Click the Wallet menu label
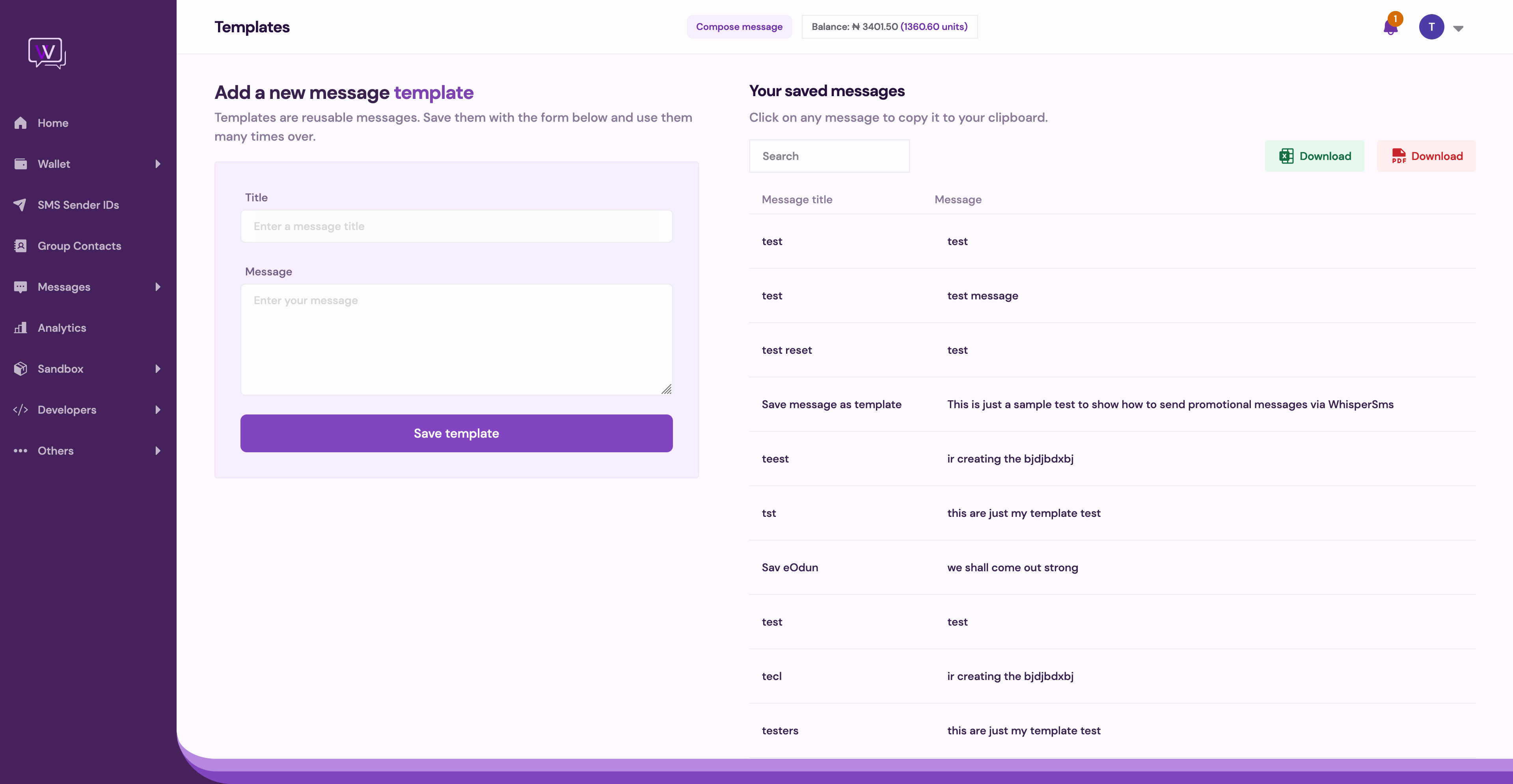 (x=54, y=164)
